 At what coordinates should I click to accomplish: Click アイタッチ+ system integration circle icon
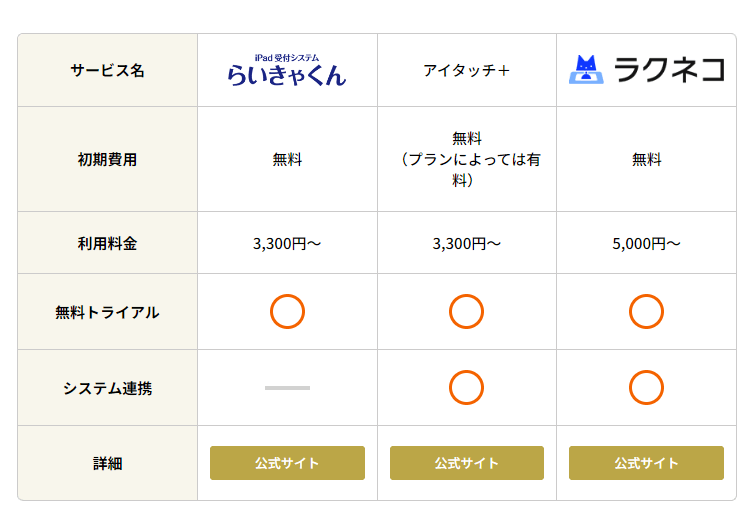pyautogui.click(x=466, y=387)
